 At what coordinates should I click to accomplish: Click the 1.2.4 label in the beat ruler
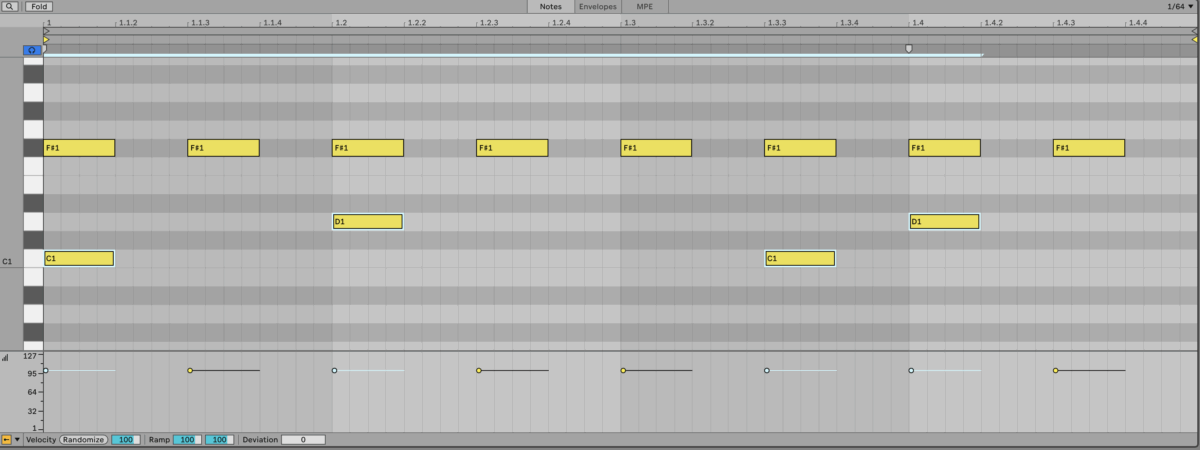[561, 22]
